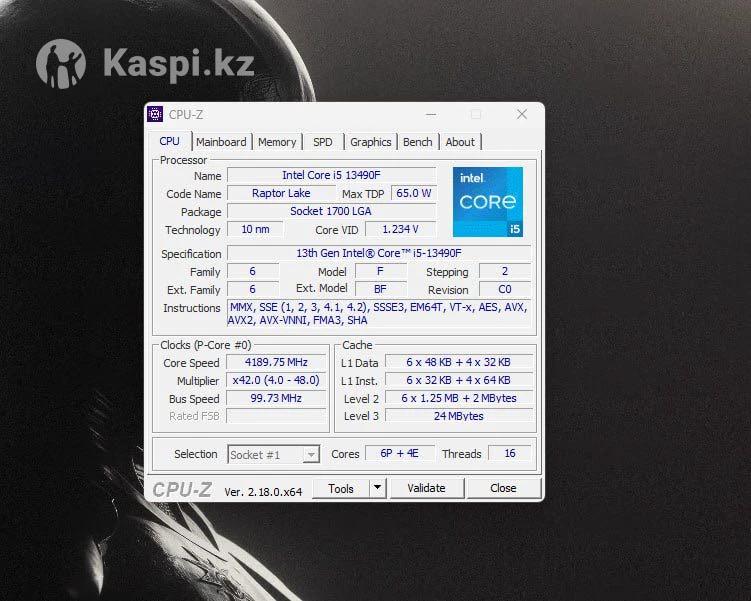Close CPU-Z using title bar X
The width and height of the screenshot is (751, 601).
click(x=521, y=115)
